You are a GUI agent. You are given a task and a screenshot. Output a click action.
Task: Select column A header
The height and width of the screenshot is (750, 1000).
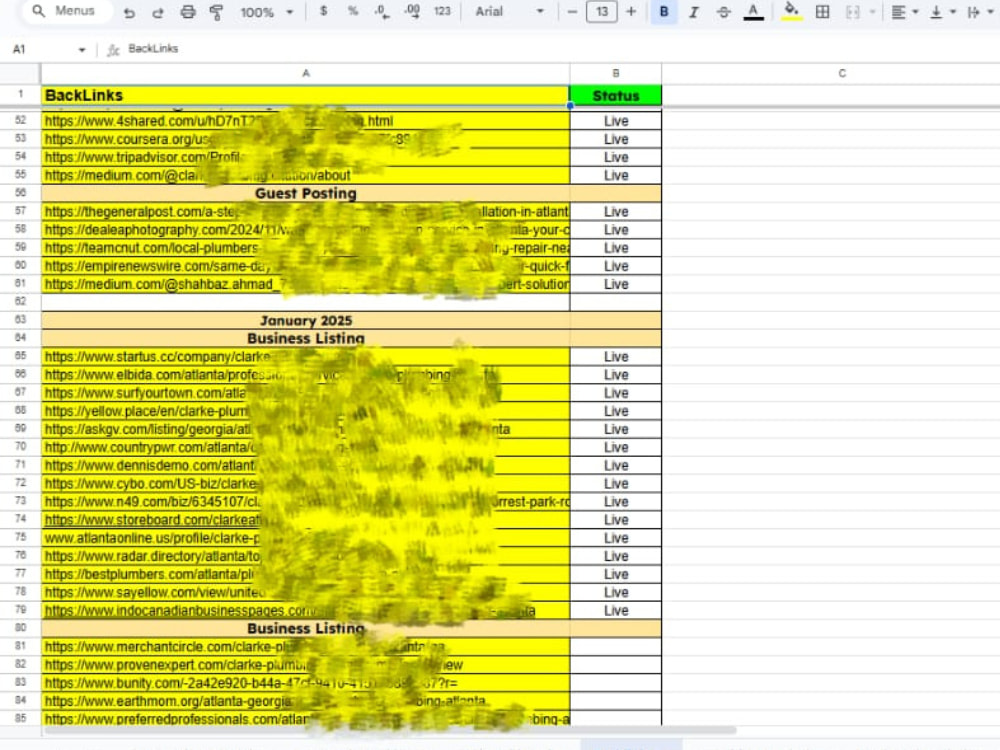305,73
